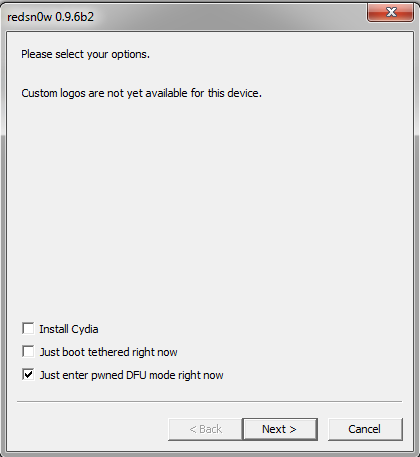Screen dimensions: 420x457
Task: Click the greyed-out < Back button
Action: click(205, 429)
